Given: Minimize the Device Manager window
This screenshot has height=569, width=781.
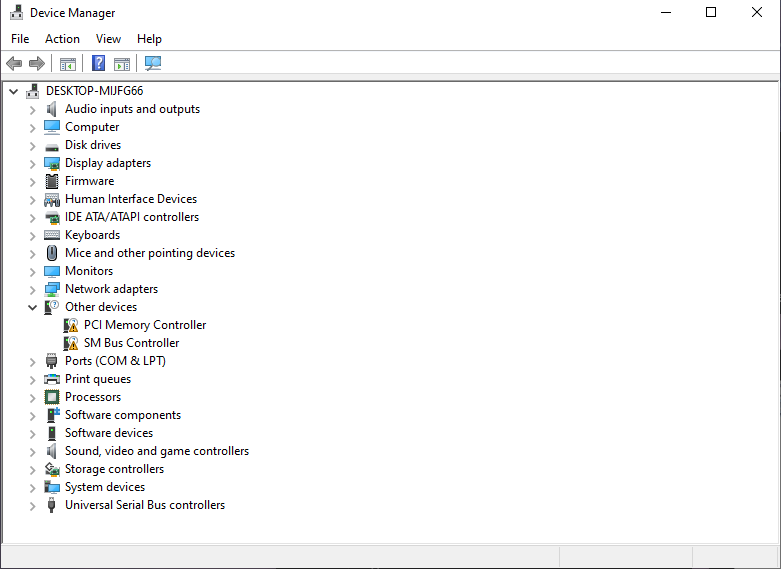Looking at the screenshot, I should coord(666,12).
